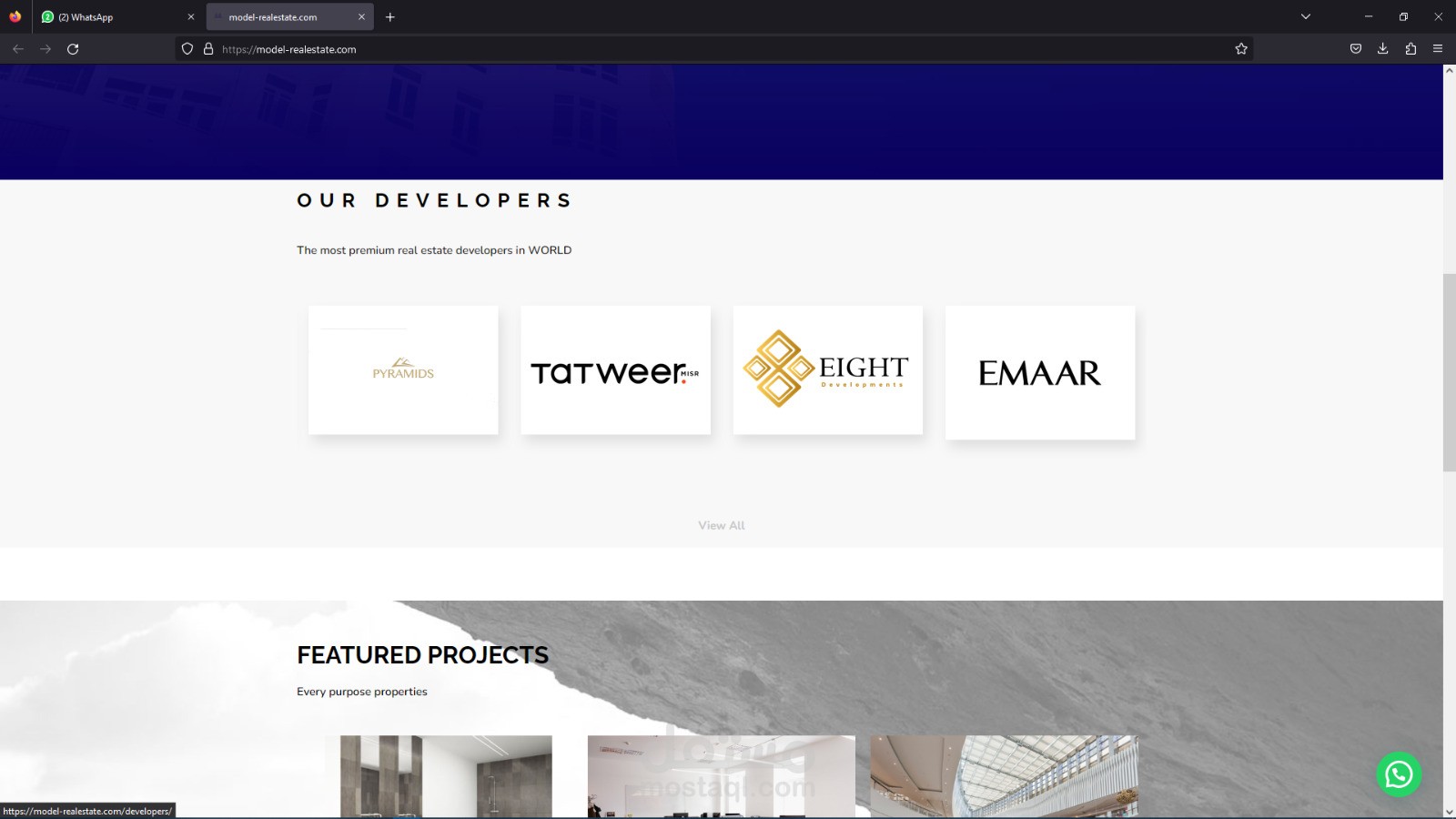Click the scrollbar down arrow
The width and height of the screenshot is (1456, 819).
pyautogui.click(x=1450, y=812)
